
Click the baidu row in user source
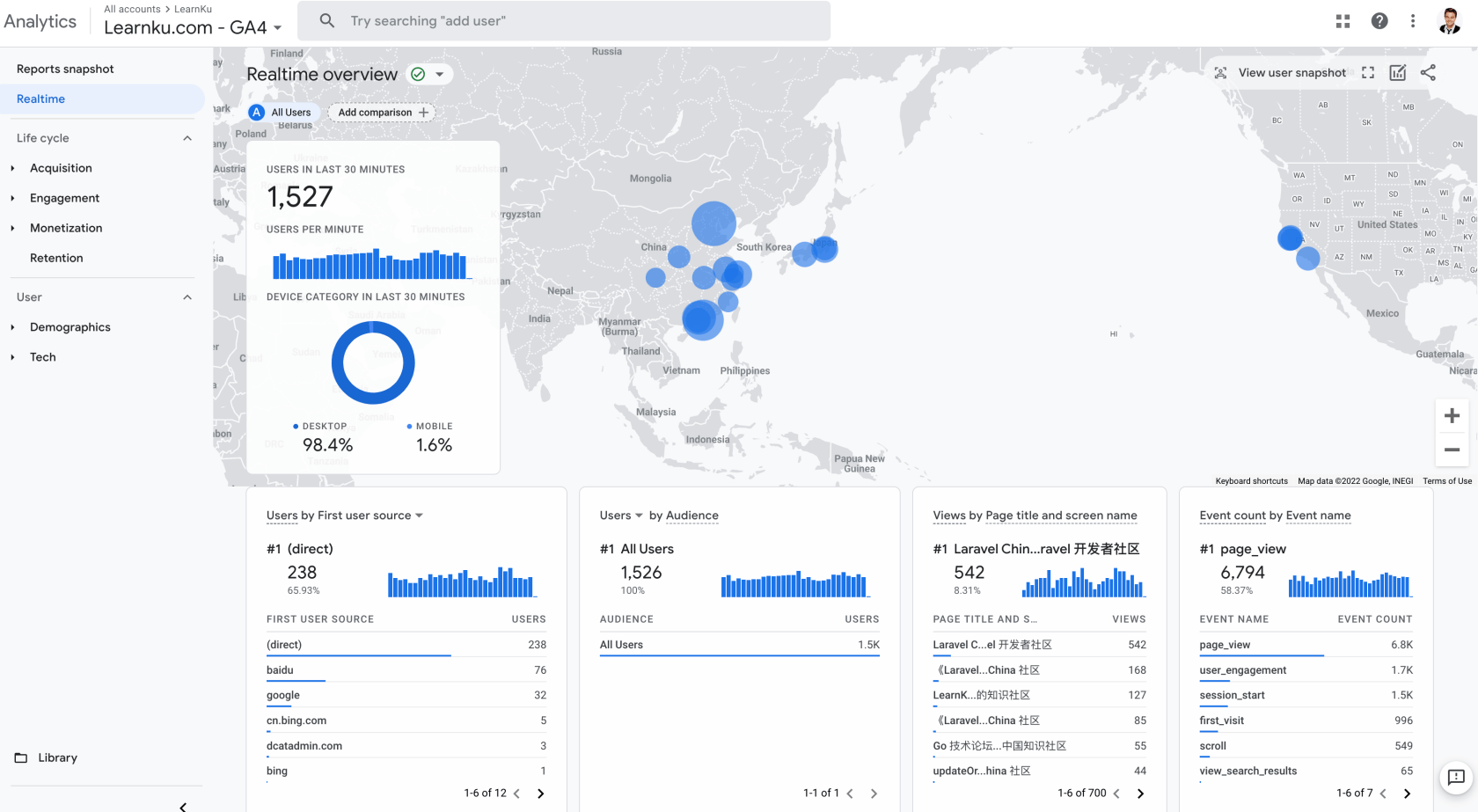[x=406, y=670]
